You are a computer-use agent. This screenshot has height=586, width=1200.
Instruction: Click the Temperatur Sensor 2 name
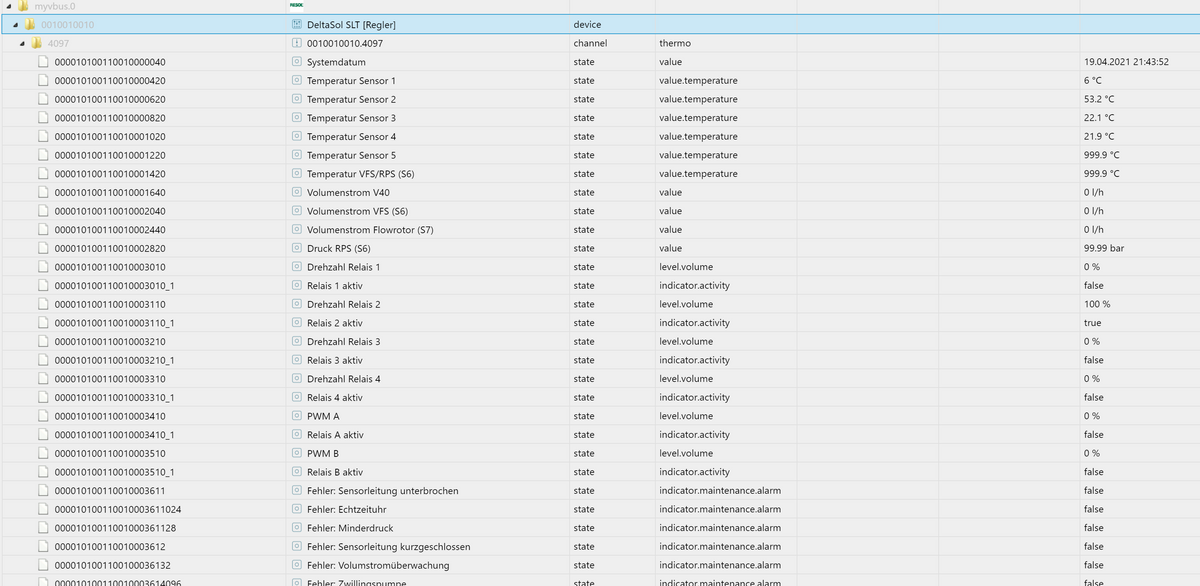[351, 99]
